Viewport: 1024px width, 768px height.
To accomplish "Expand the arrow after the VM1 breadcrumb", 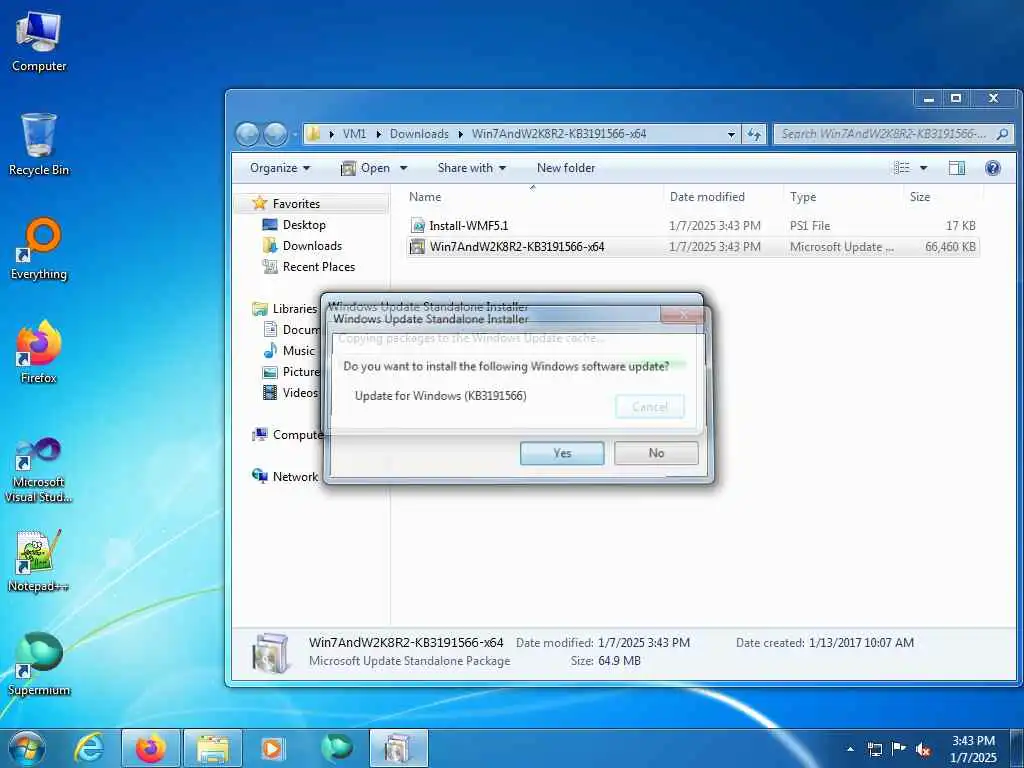I will pos(378,134).
